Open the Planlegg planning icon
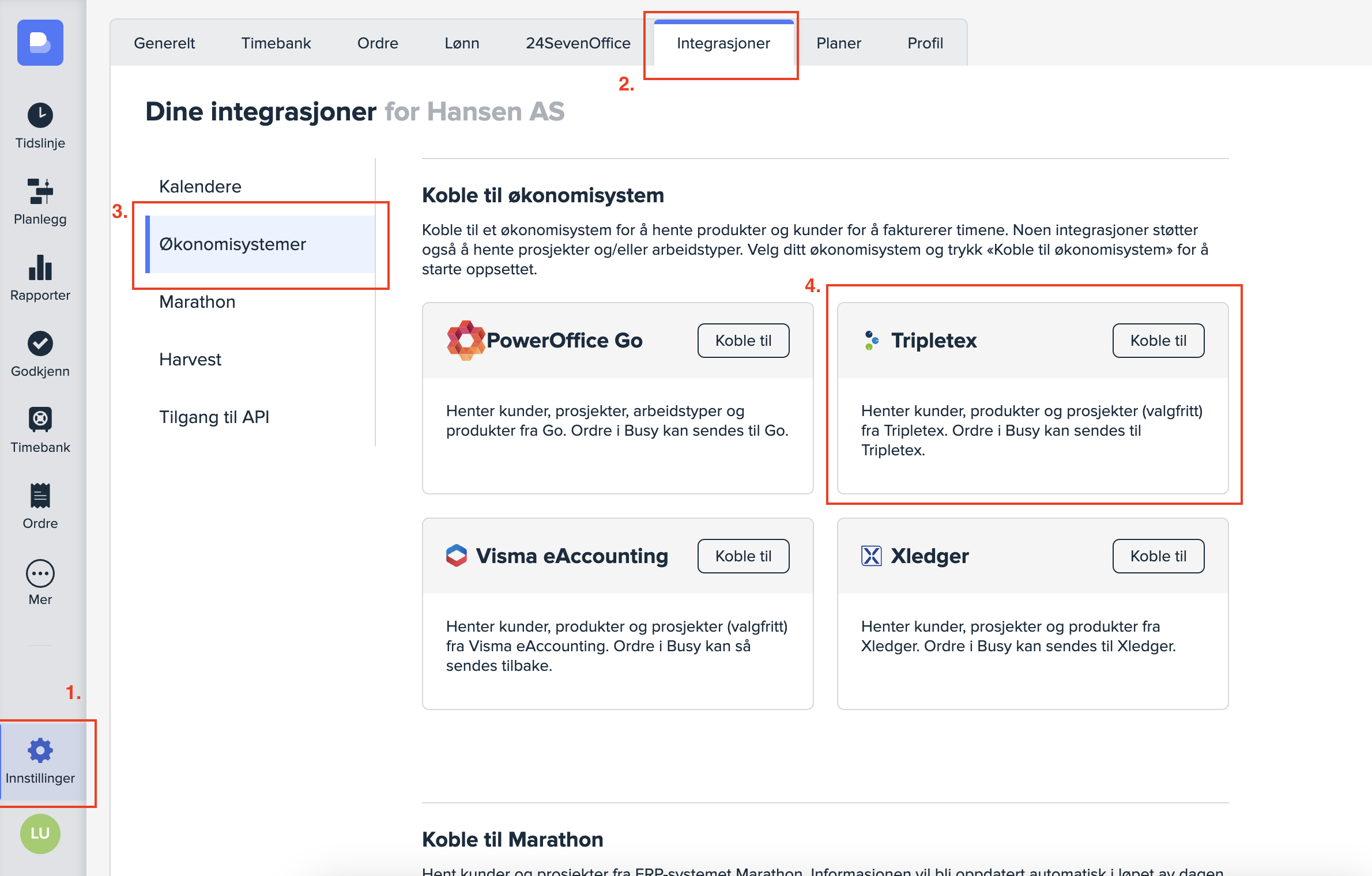1372x876 pixels. [40, 191]
